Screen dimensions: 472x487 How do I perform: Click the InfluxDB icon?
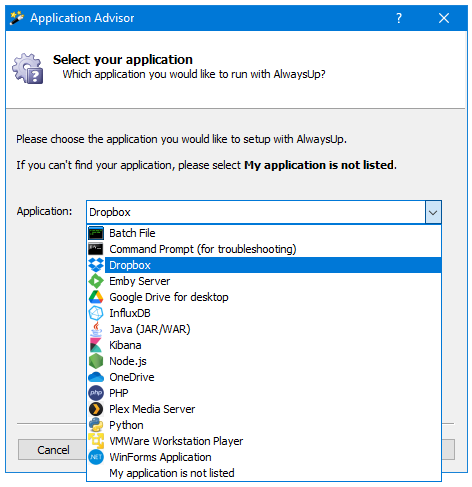click(96, 313)
